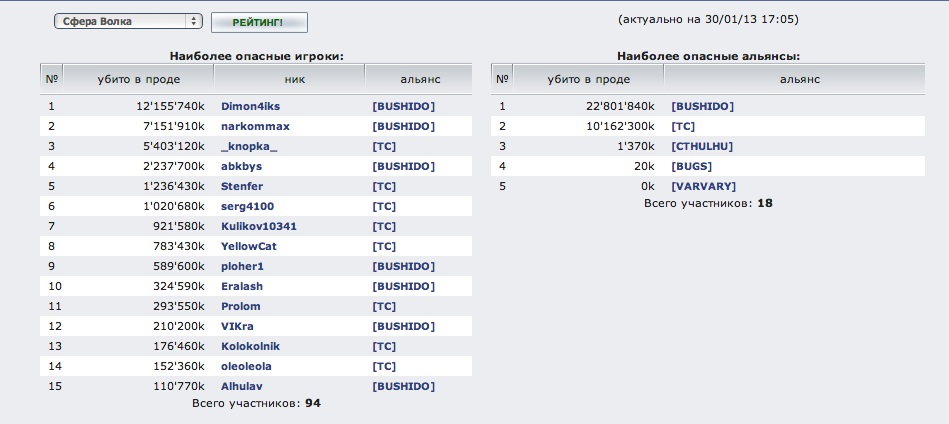Select YellowCat in players table
The width and height of the screenshot is (949, 424).
[248, 246]
